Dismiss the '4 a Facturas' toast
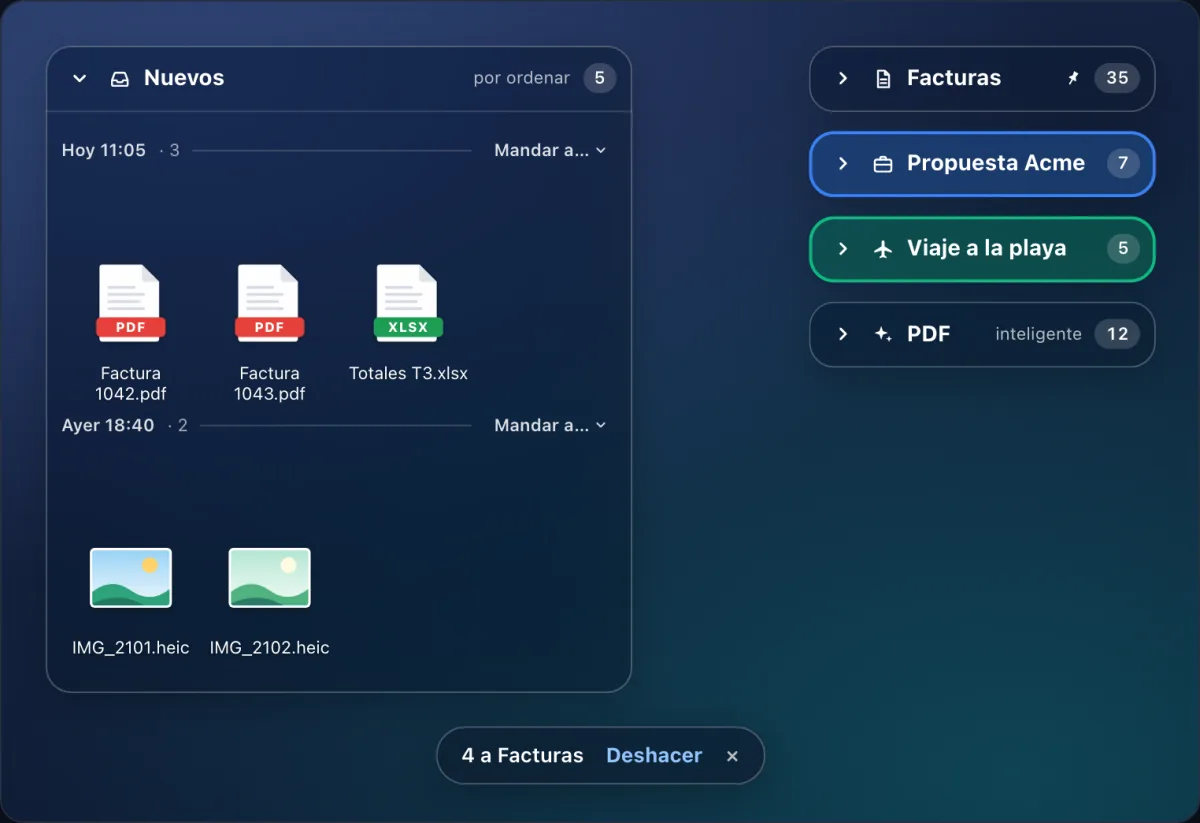 [x=732, y=756]
